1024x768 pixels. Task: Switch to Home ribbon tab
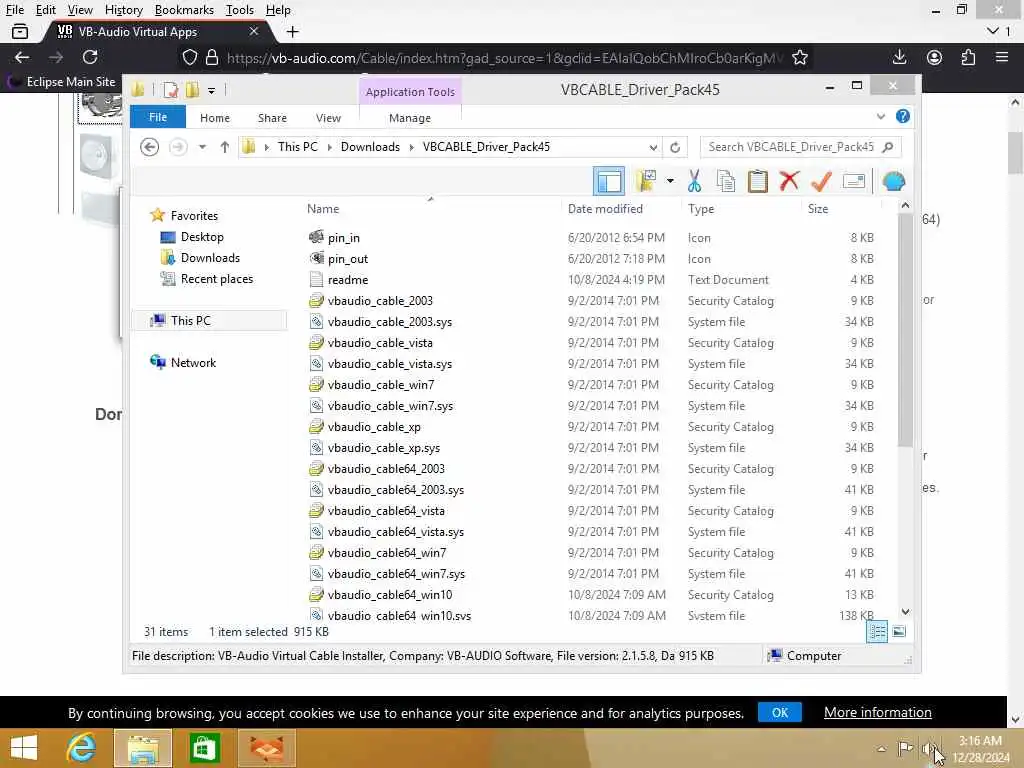pyautogui.click(x=215, y=118)
